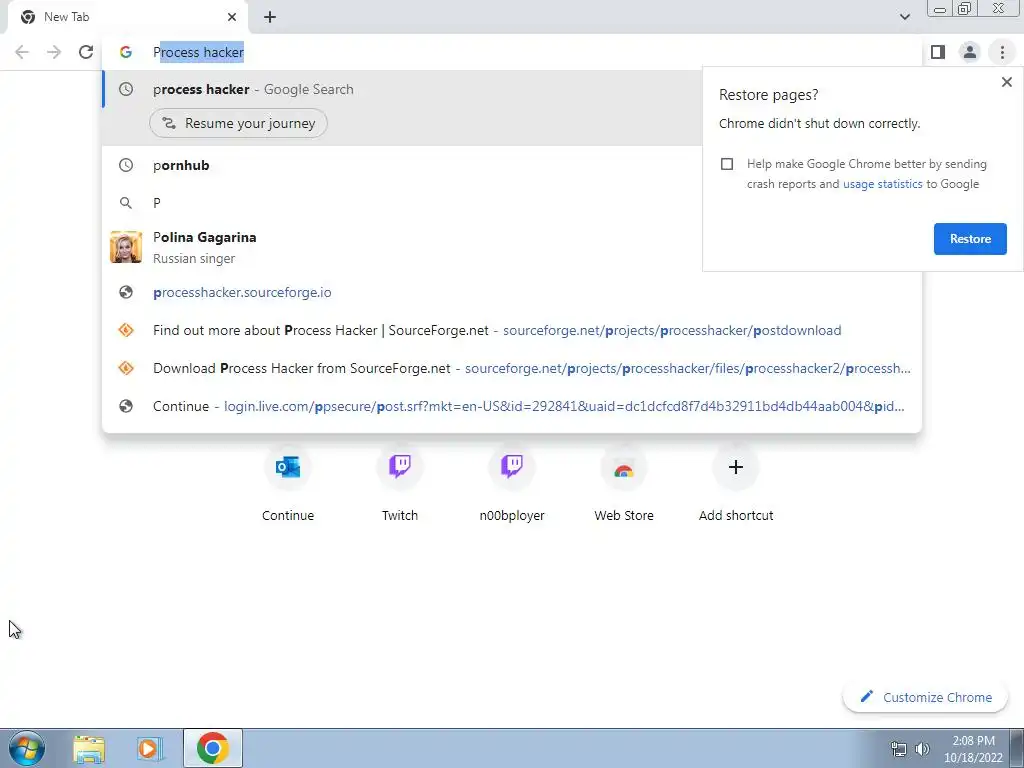Select the New Tab tab
1024x768 pixels.
pos(127,17)
